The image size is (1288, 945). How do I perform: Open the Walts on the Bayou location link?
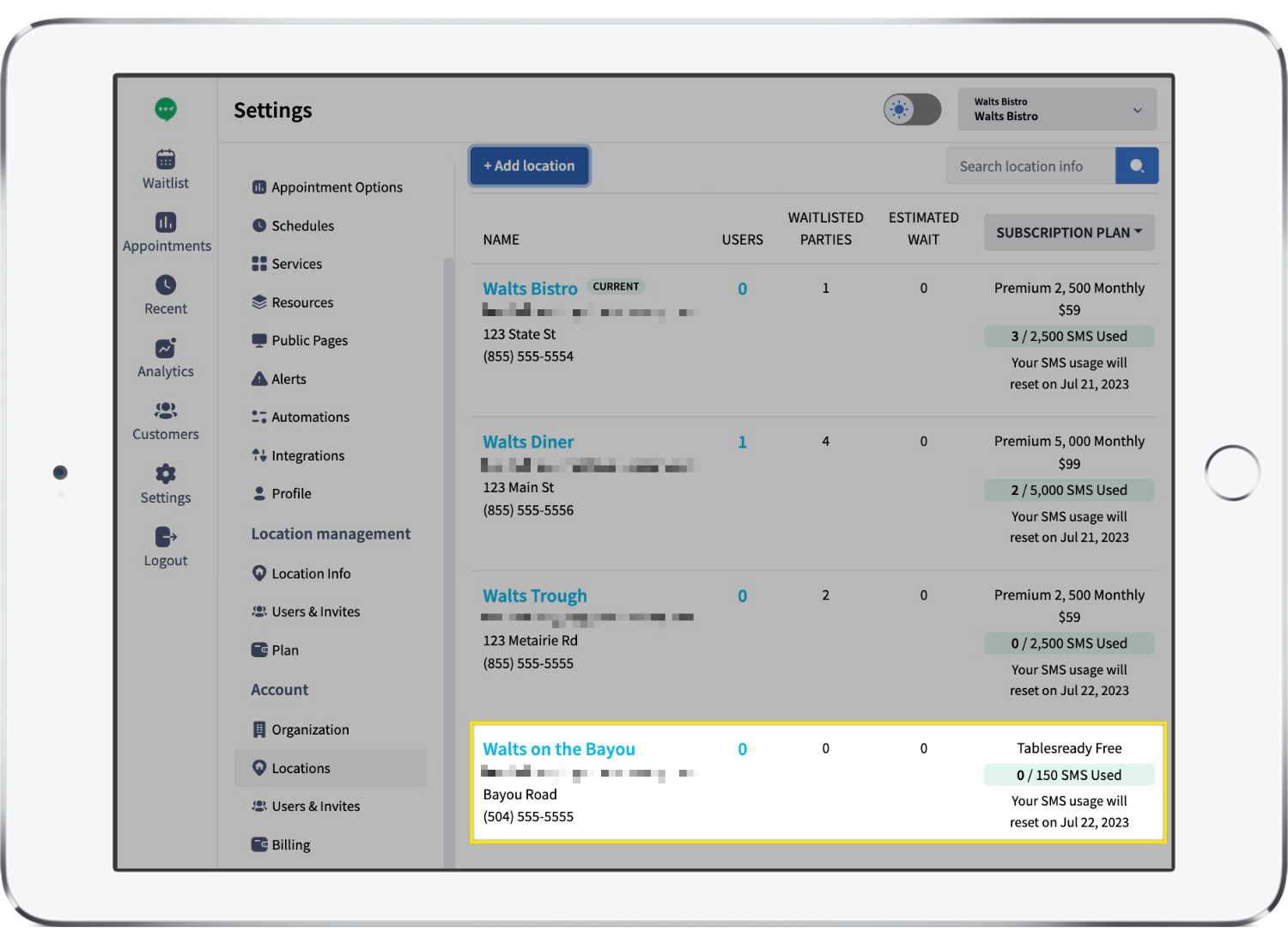[x=559, y=748]
